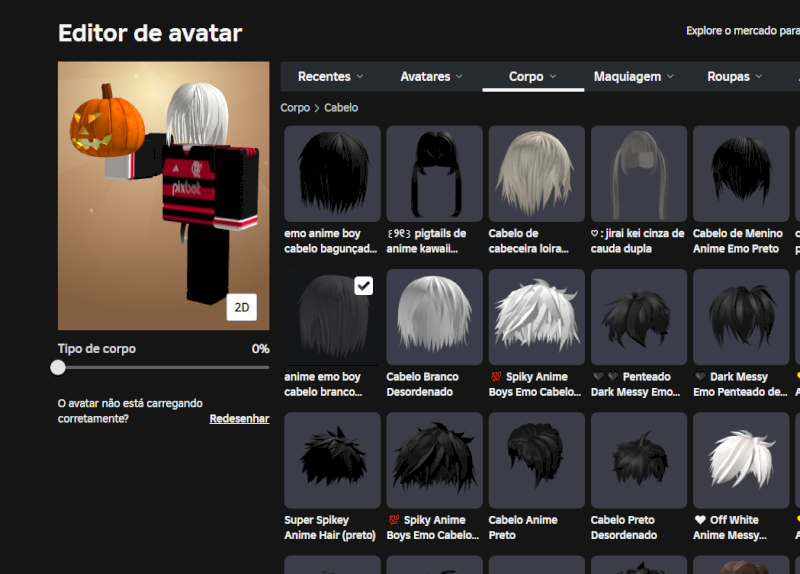Viewport: 800px width, 574px height.
Task: Open the Maquiagem dropdown menu
Action: click(633, 77)
